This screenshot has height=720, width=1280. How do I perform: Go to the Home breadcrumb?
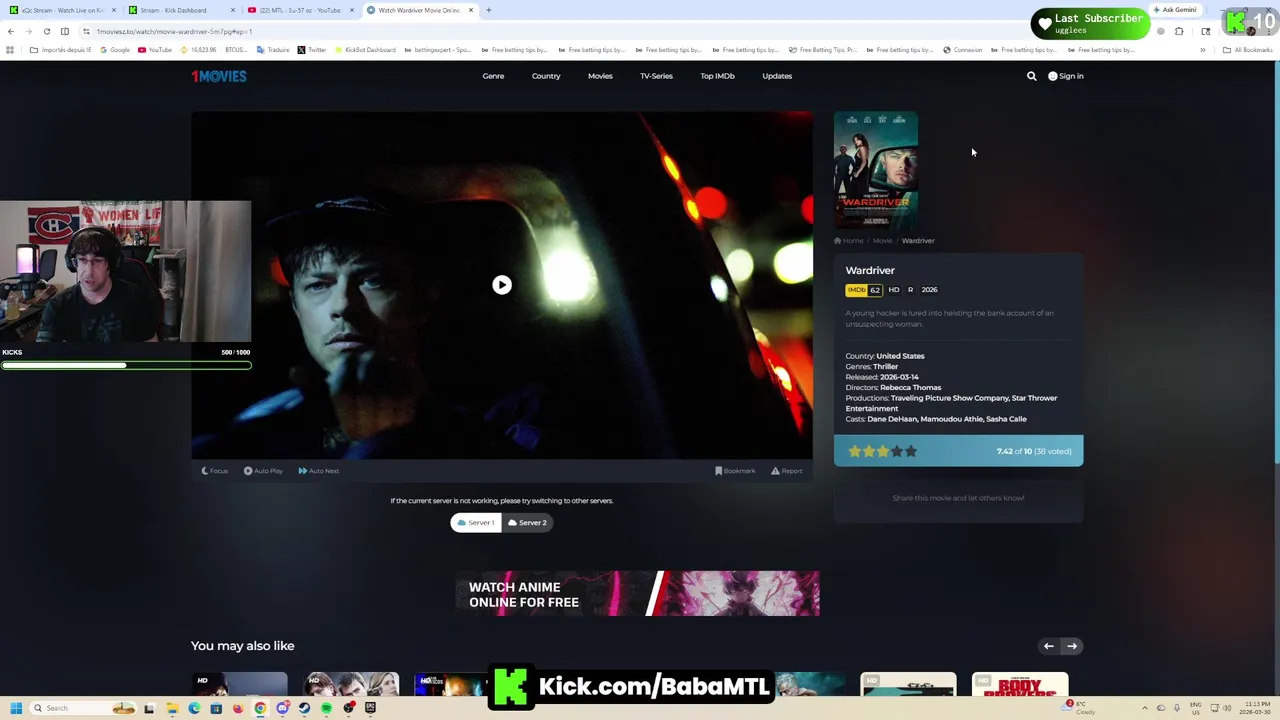click(x=849, y=241)
